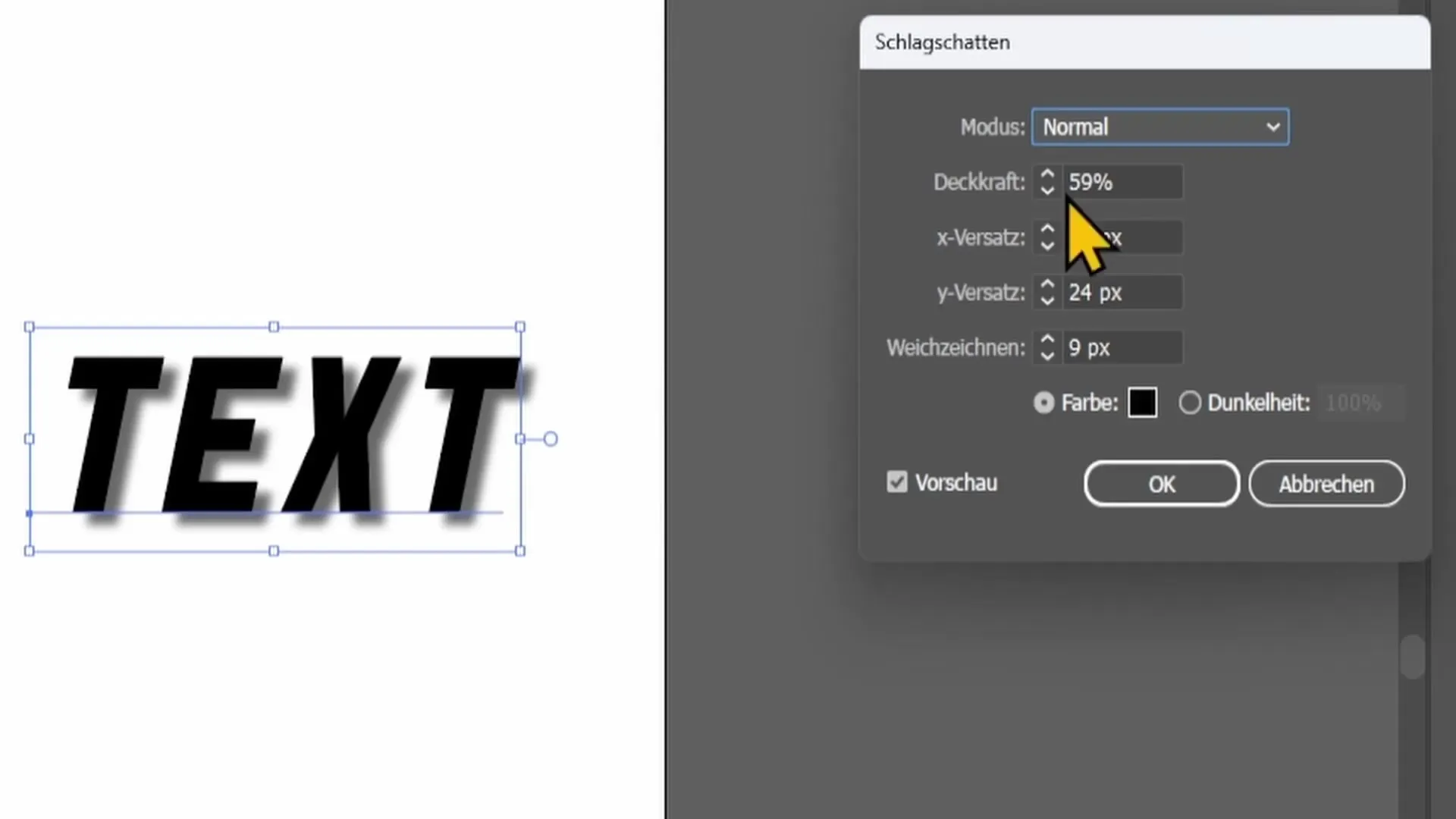This screenshot has width=1456, height=819.
Task: Enable the Vorschau checkbox
Action: click(x=896, y=482)
